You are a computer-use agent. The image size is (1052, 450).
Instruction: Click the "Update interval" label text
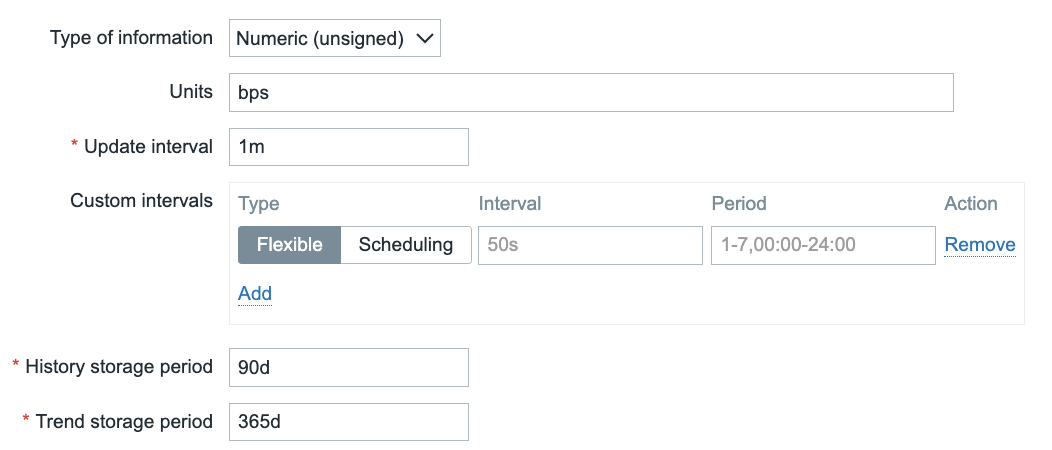[x=148, y=147]
